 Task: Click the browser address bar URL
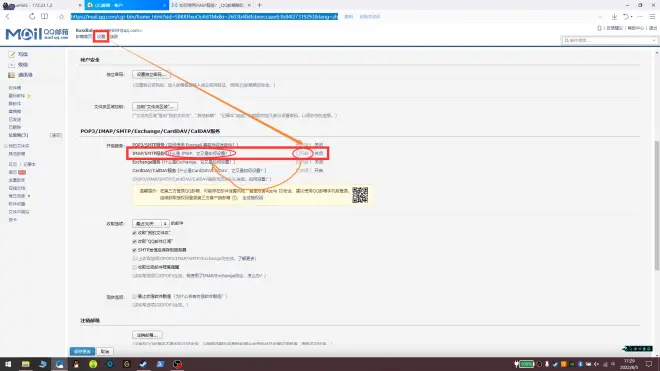[x=204, y=16]
